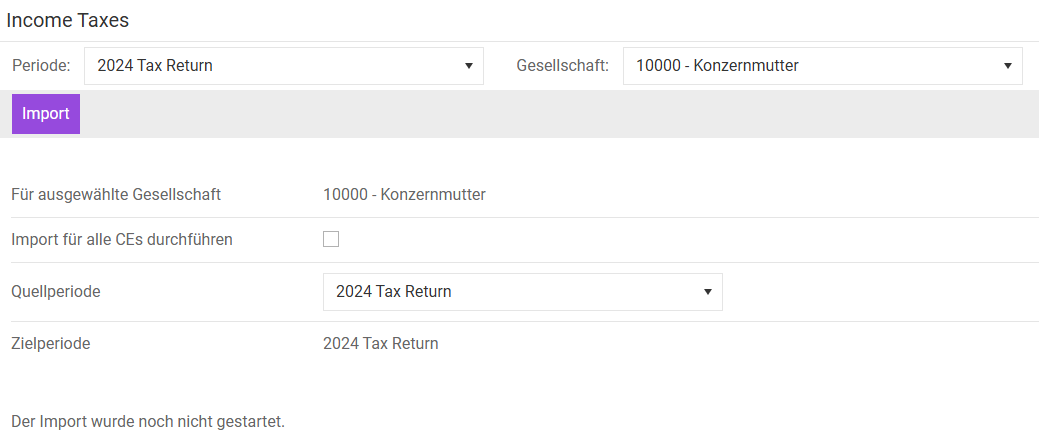The width and height of the screenshot is (1039, 442).
Task: Click the 'Periode:' field label
Action: [41, 66]
